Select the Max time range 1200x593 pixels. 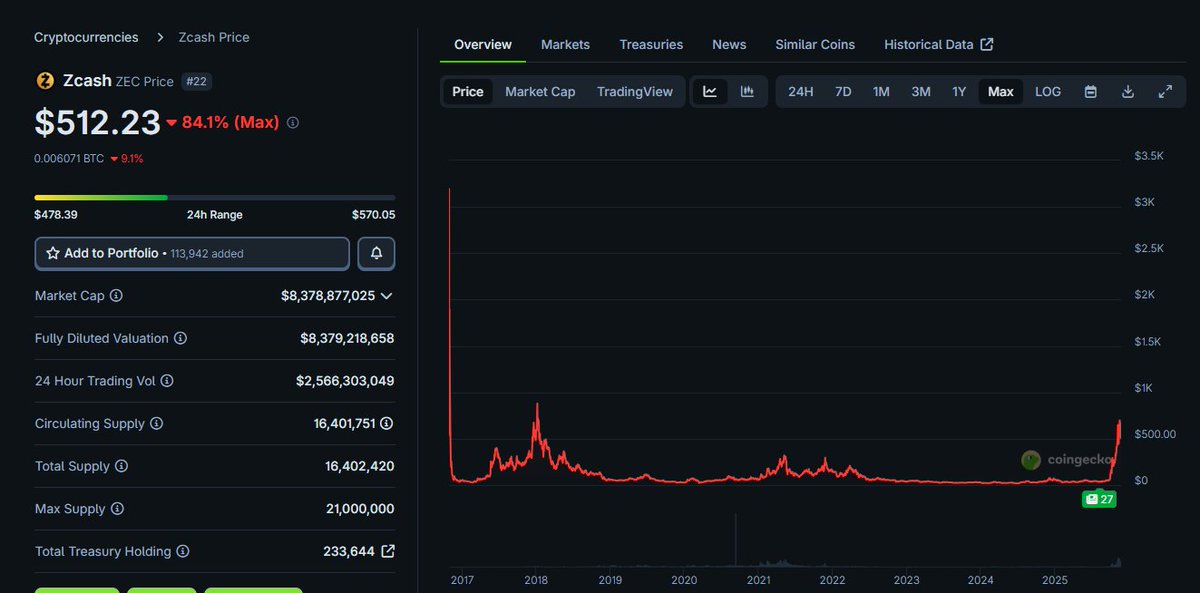pos(1001,91)
